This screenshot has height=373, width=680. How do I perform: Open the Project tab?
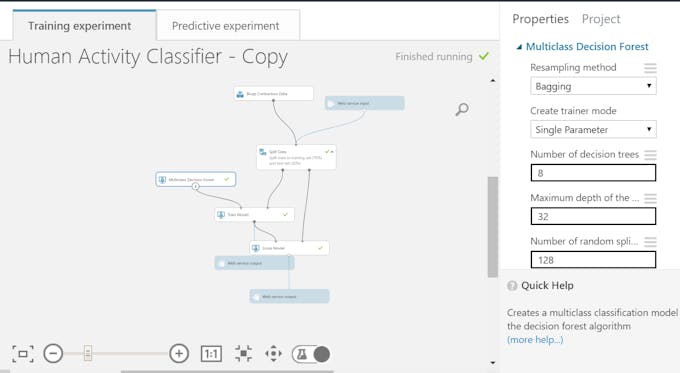(x=601, y=19)
